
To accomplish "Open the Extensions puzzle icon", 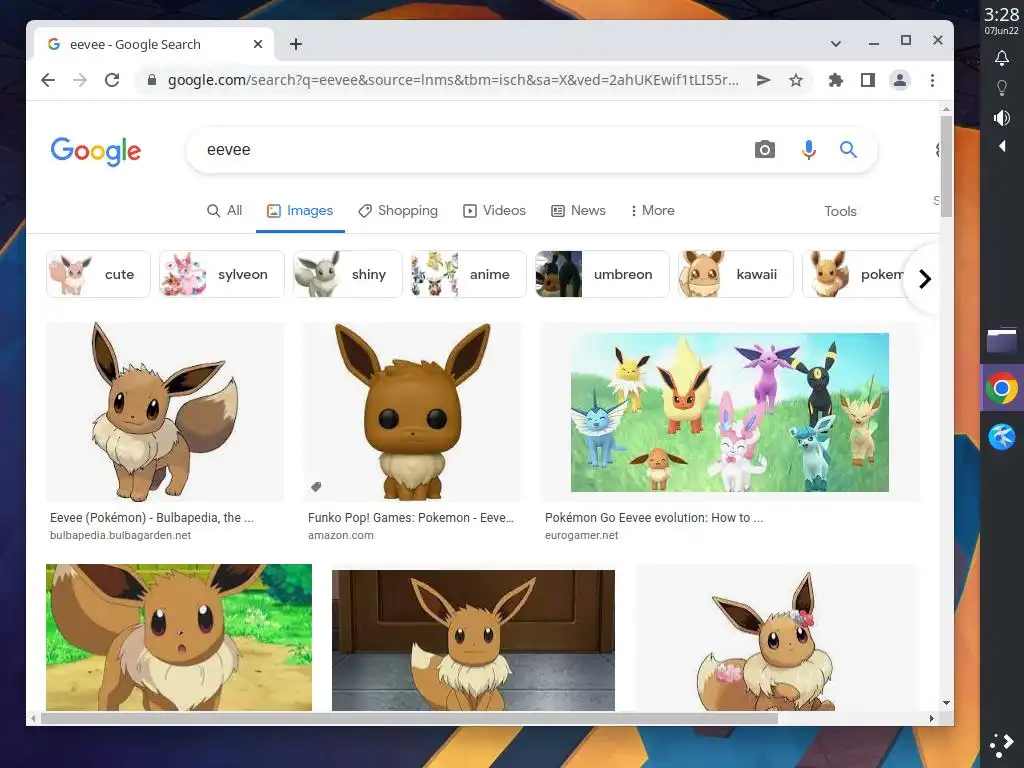I will 835,80.
